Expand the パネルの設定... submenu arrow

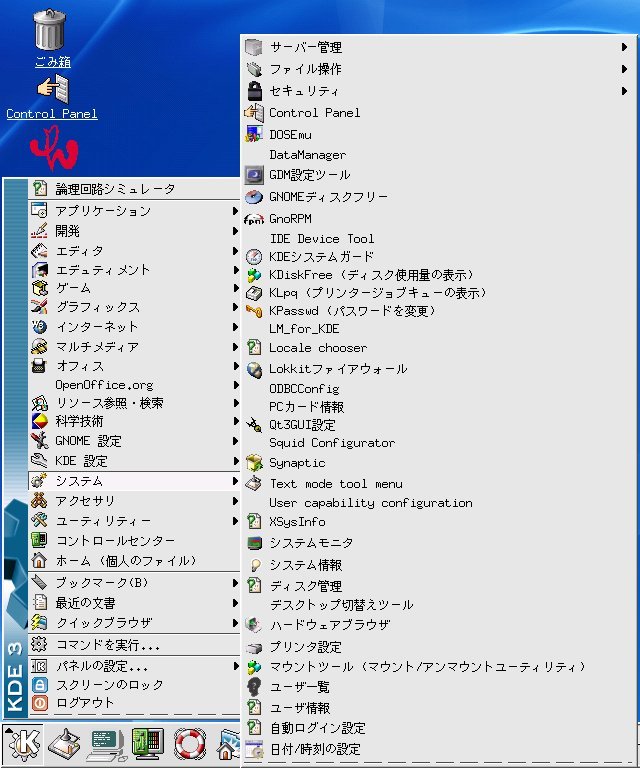tap(235, 666)
